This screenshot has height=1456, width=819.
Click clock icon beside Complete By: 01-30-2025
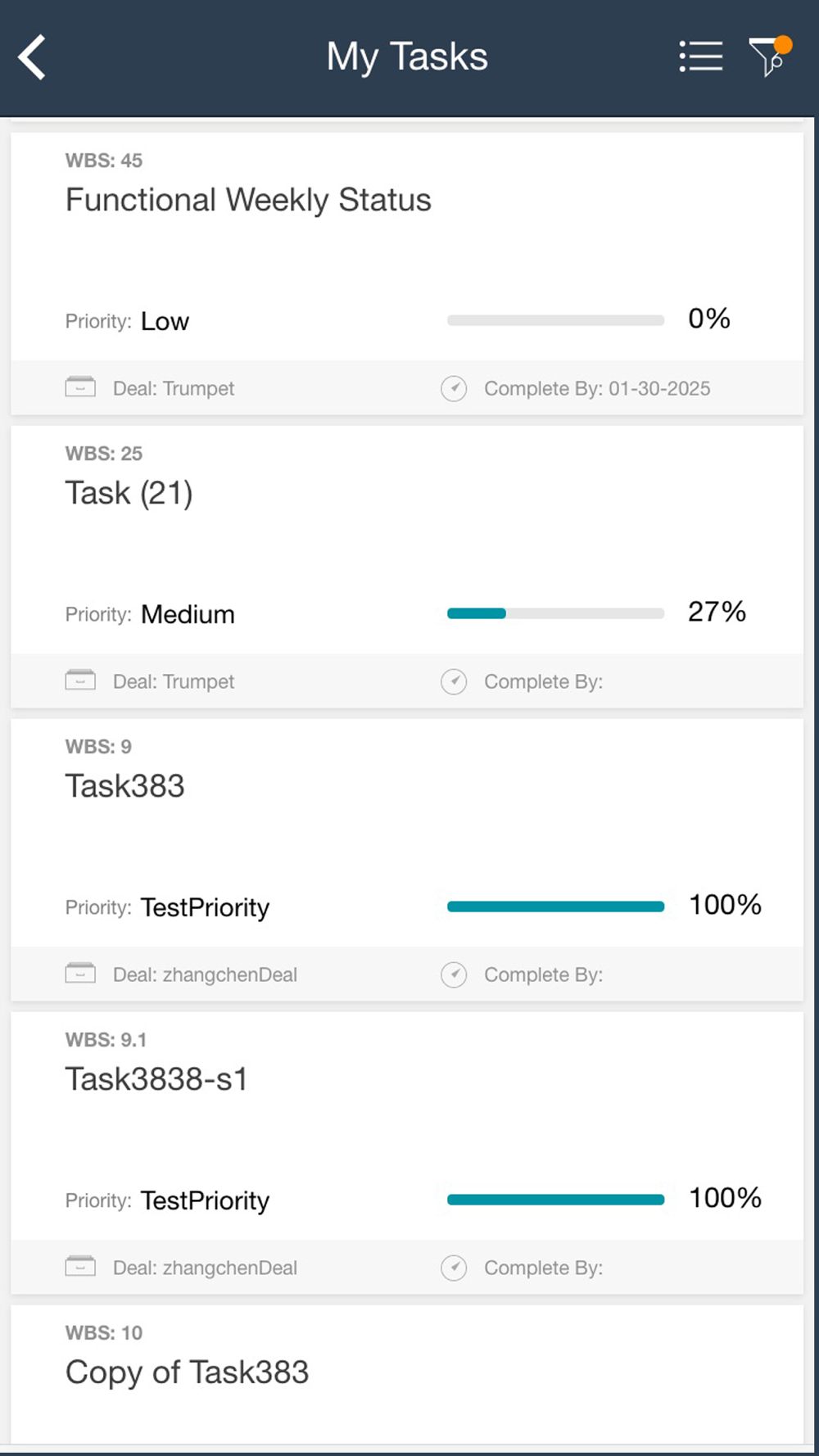coord(454,388)
